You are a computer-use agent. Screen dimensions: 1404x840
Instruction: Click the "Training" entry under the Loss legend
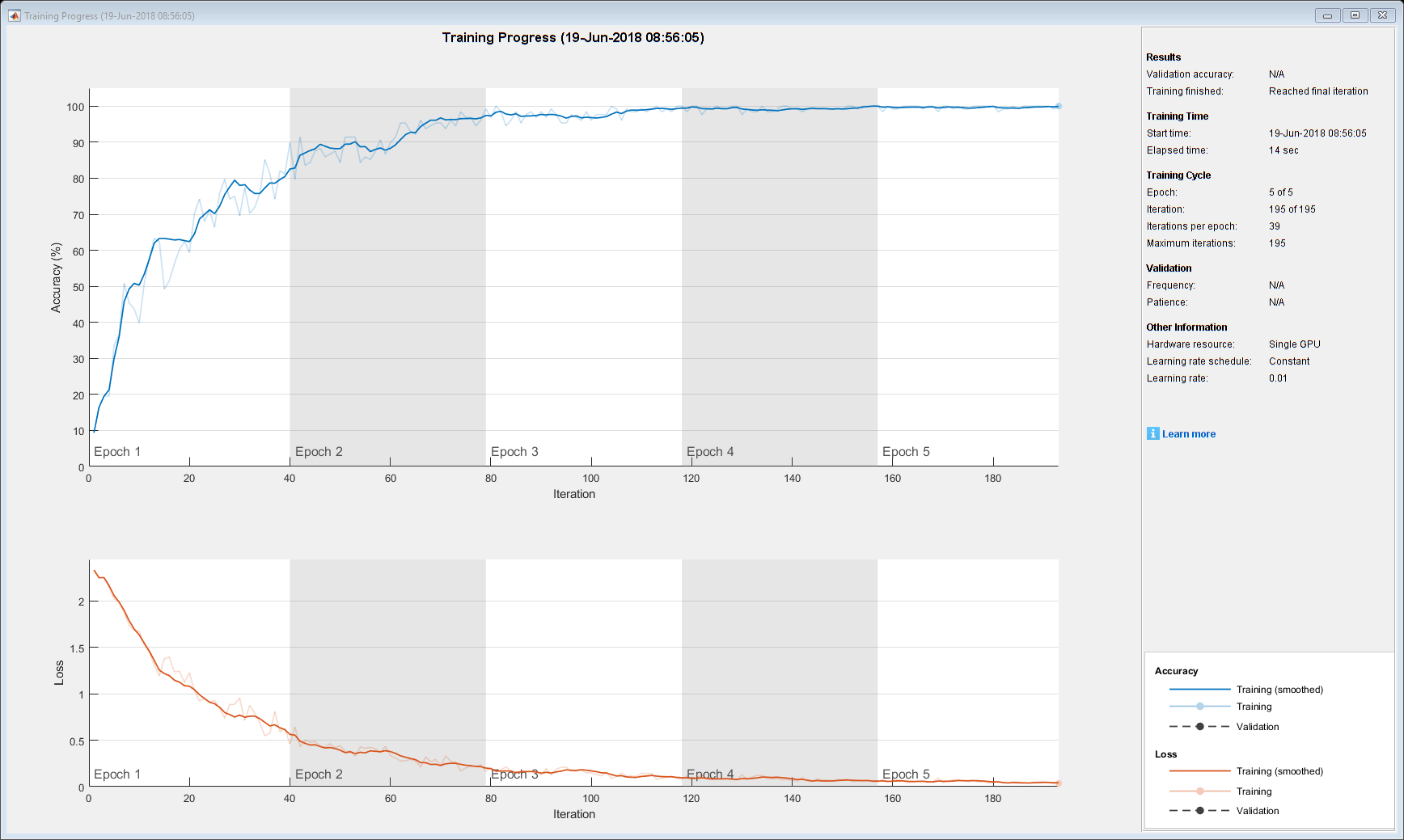tap(1254, 791)
